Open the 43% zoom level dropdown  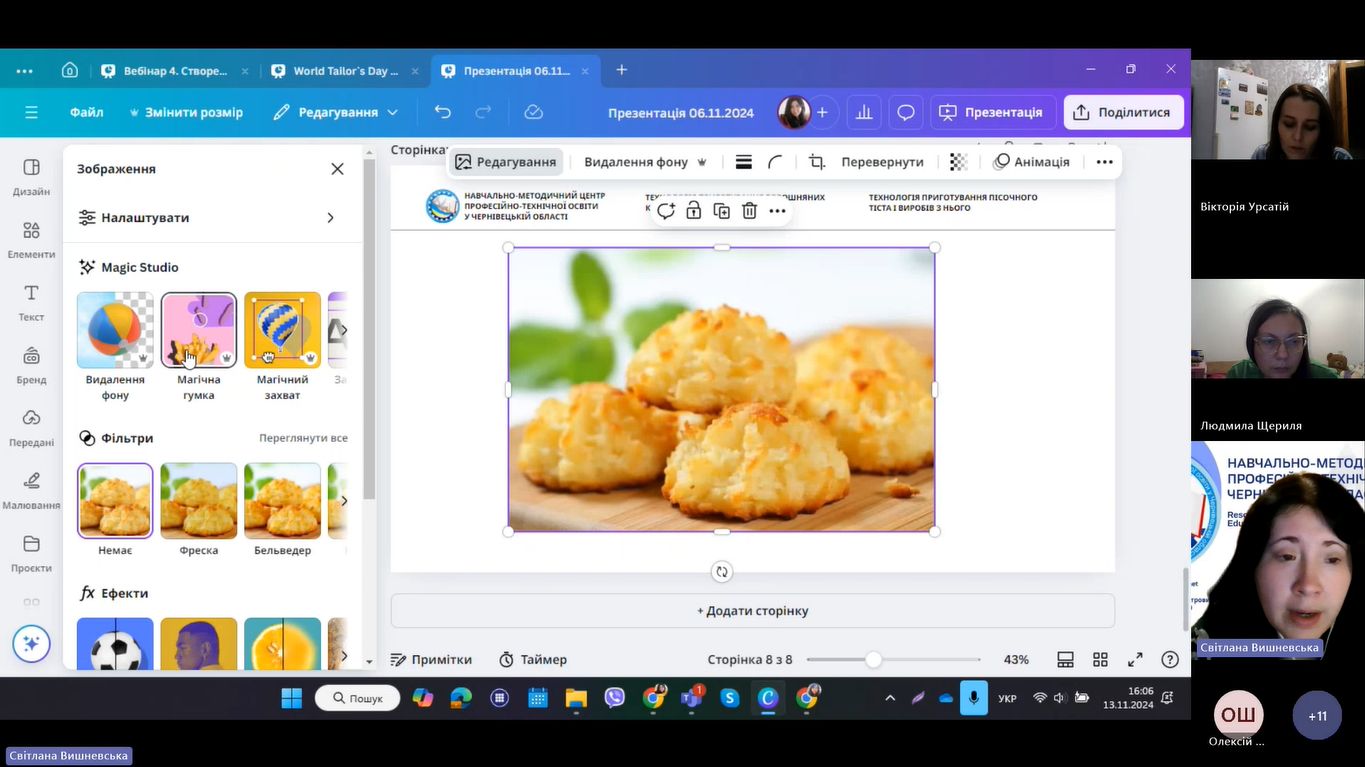click(x=1016, y=660)
